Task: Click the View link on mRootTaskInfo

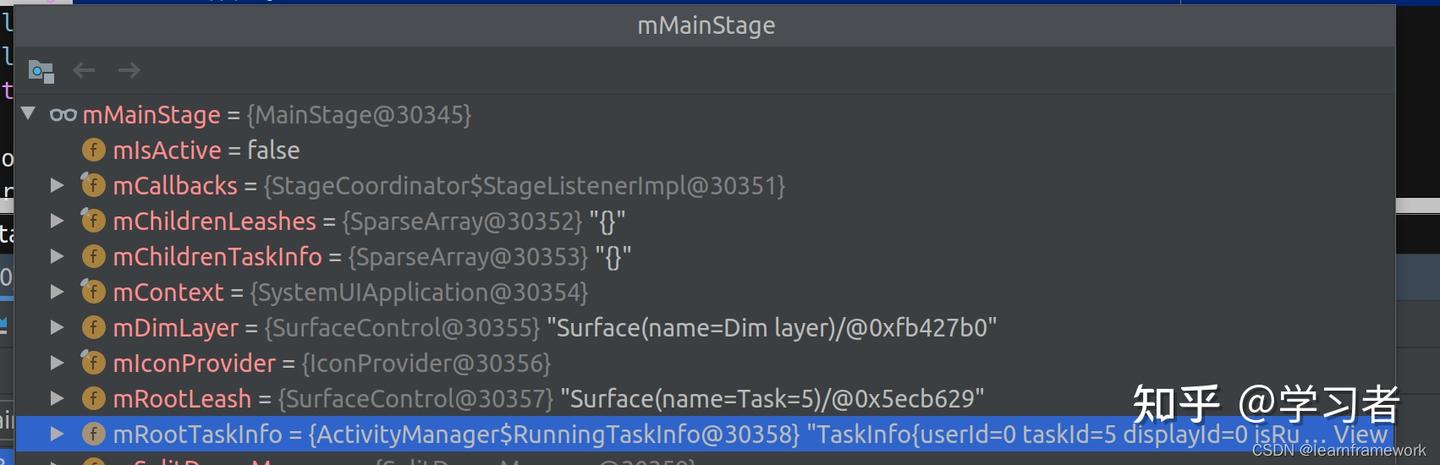Action: click(x=1360, y=434)
